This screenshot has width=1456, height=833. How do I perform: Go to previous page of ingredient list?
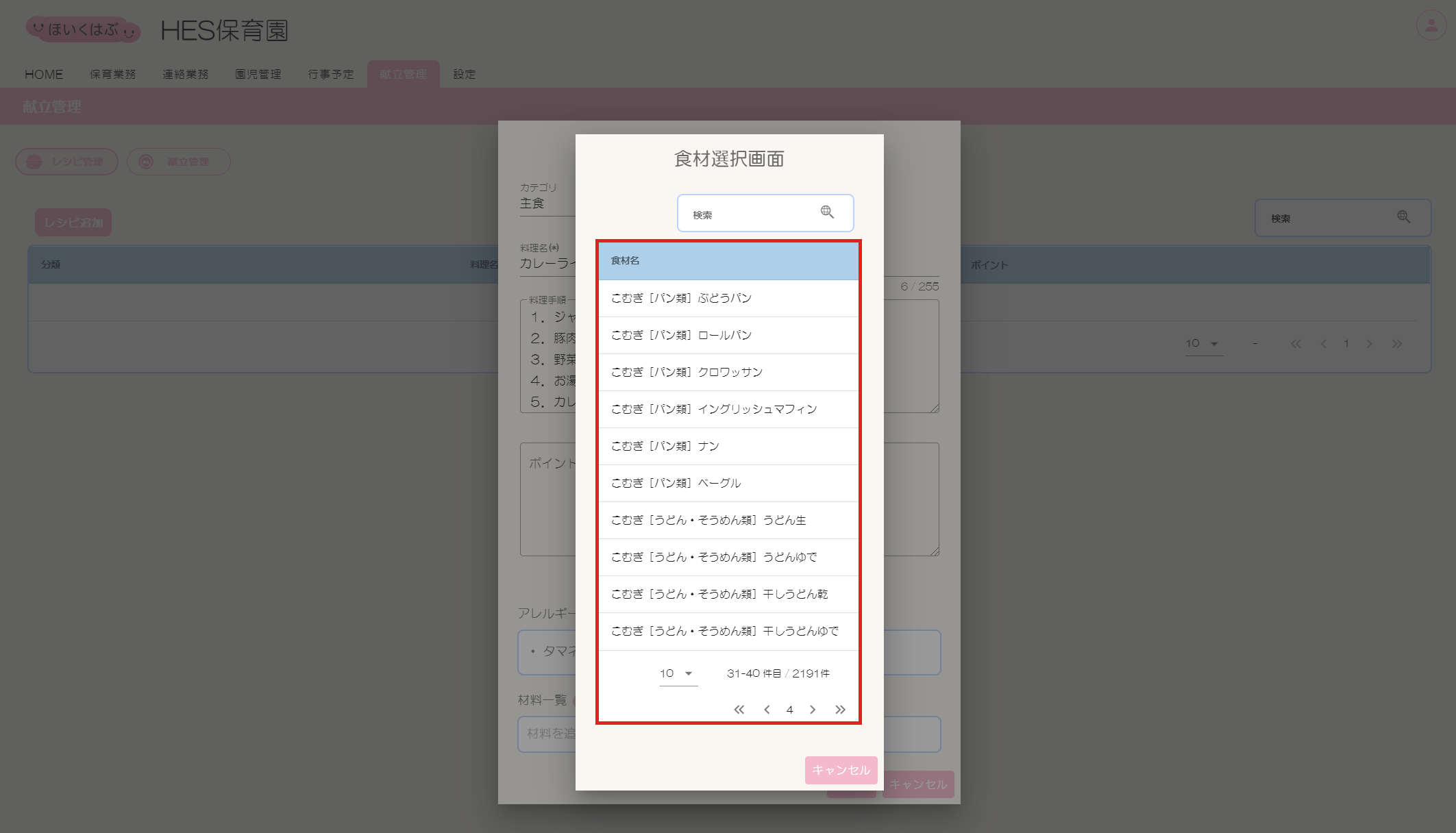(767, 710)
